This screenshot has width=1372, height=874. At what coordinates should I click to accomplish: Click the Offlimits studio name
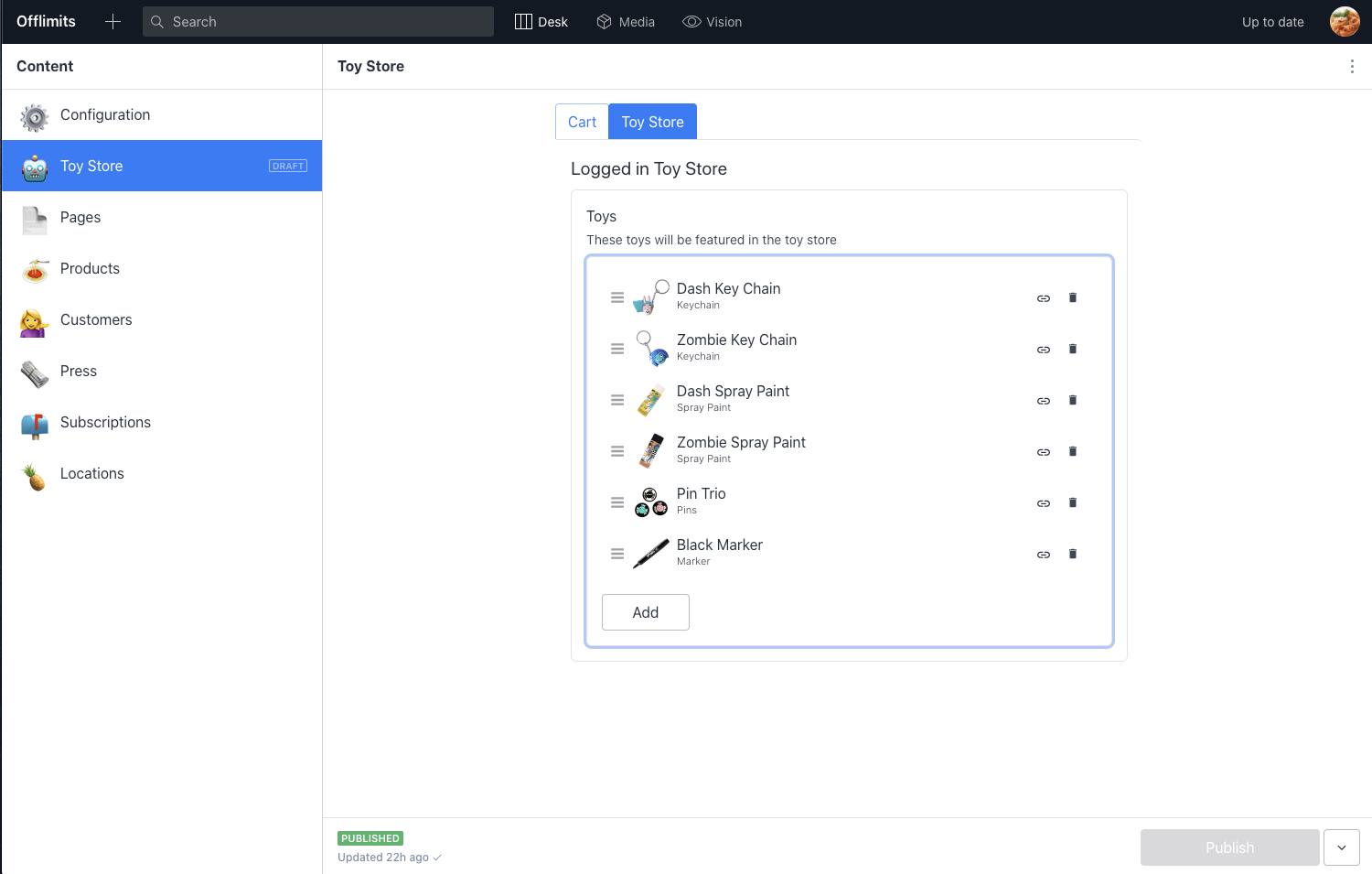pyautogui.click(x=46, y=21)
